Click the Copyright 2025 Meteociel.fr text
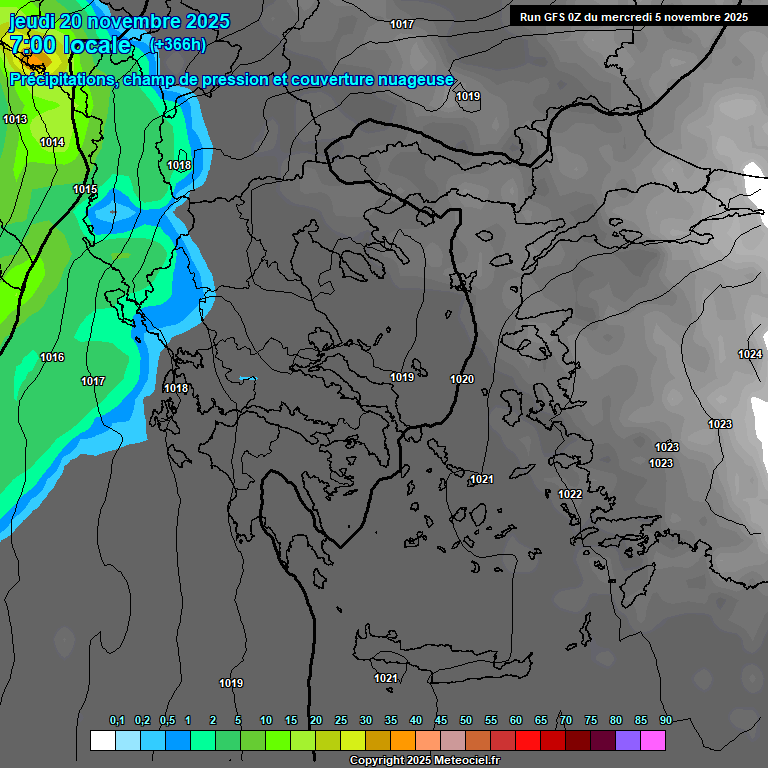Image resolution: width=768 pixels, height=768 pixels. 424,761
